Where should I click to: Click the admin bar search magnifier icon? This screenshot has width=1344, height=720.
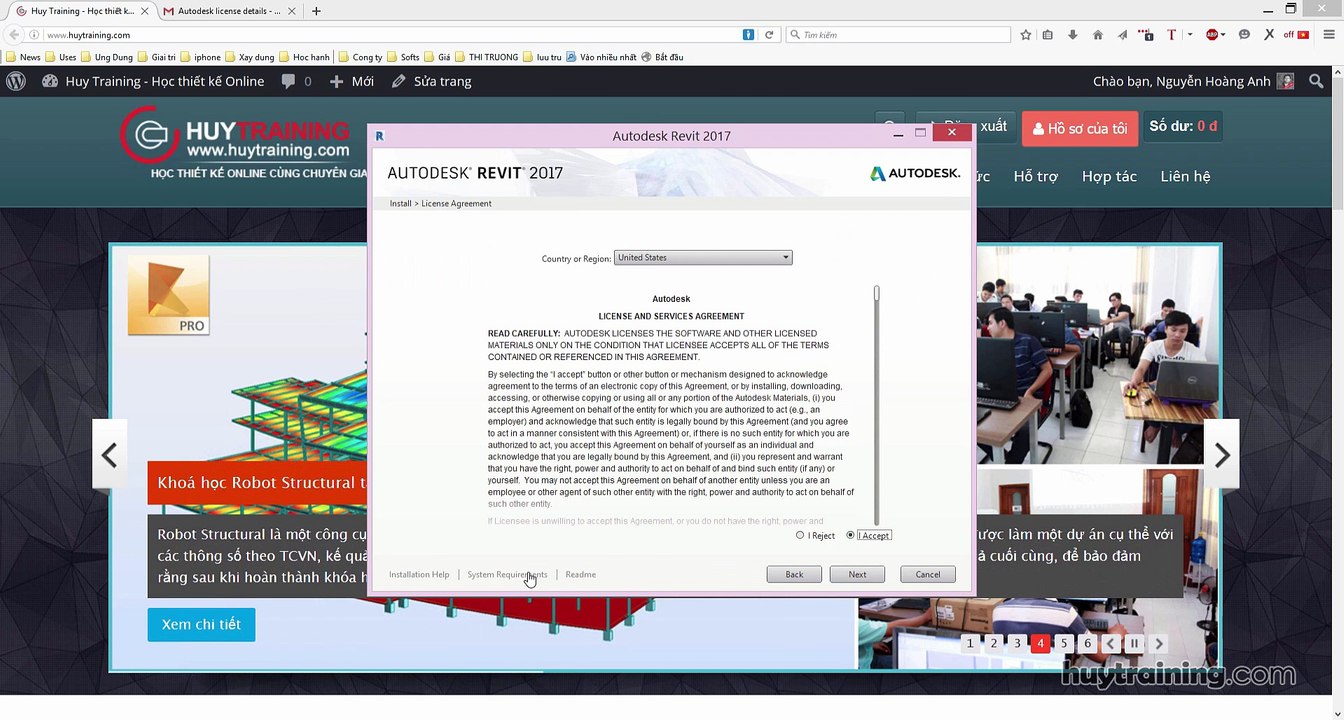1317,81
